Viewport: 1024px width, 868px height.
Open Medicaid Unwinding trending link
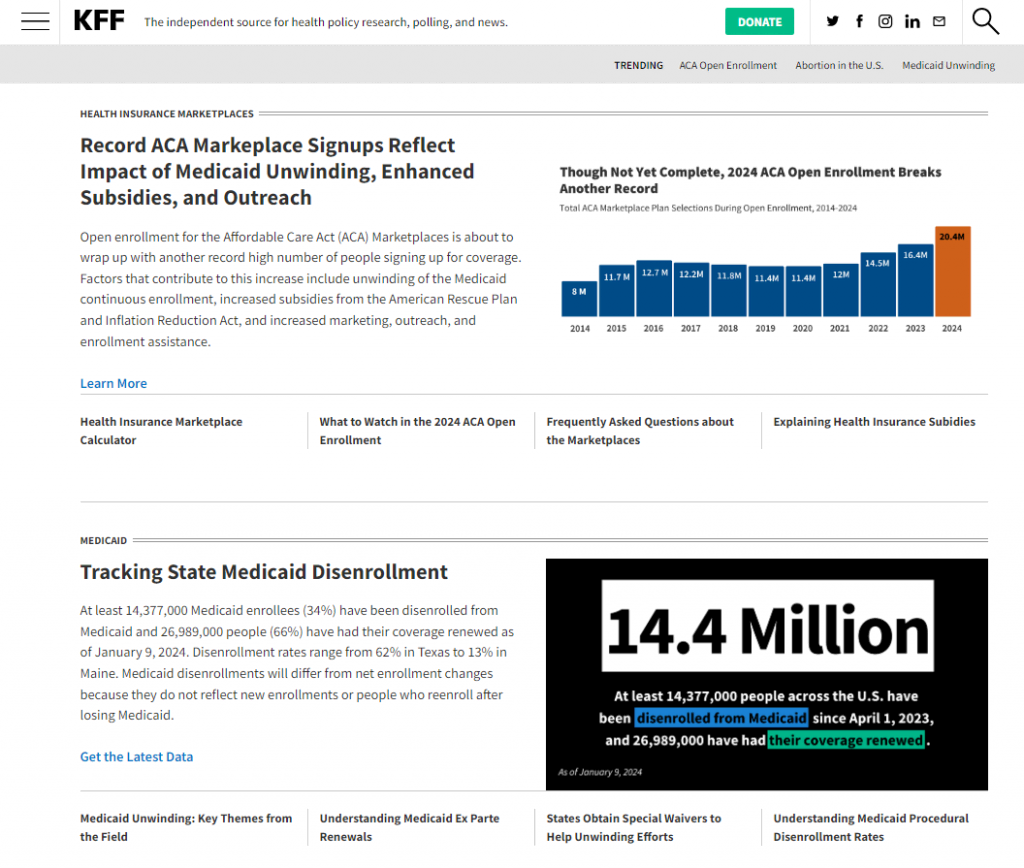(948, 65)
